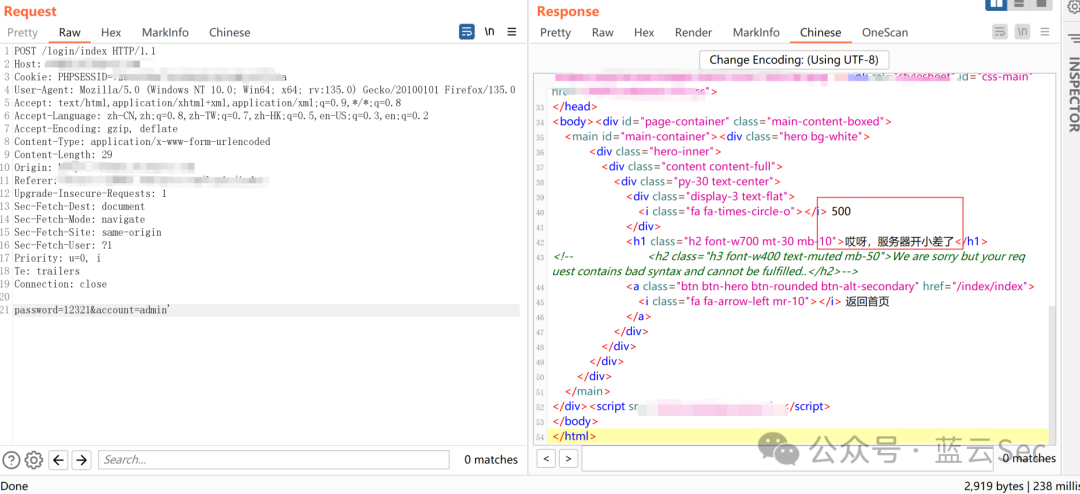Image resolution: width=1080 pixels, height=494 pixels.
Task: Open search settings gear below Request
Action: pos(34,460)
